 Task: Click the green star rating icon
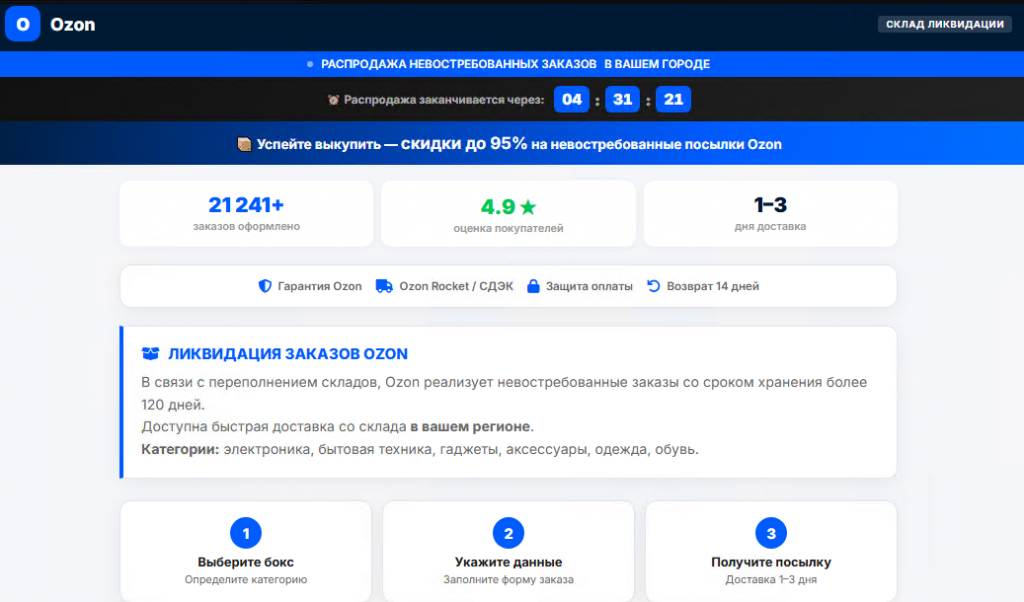point(528,208)
